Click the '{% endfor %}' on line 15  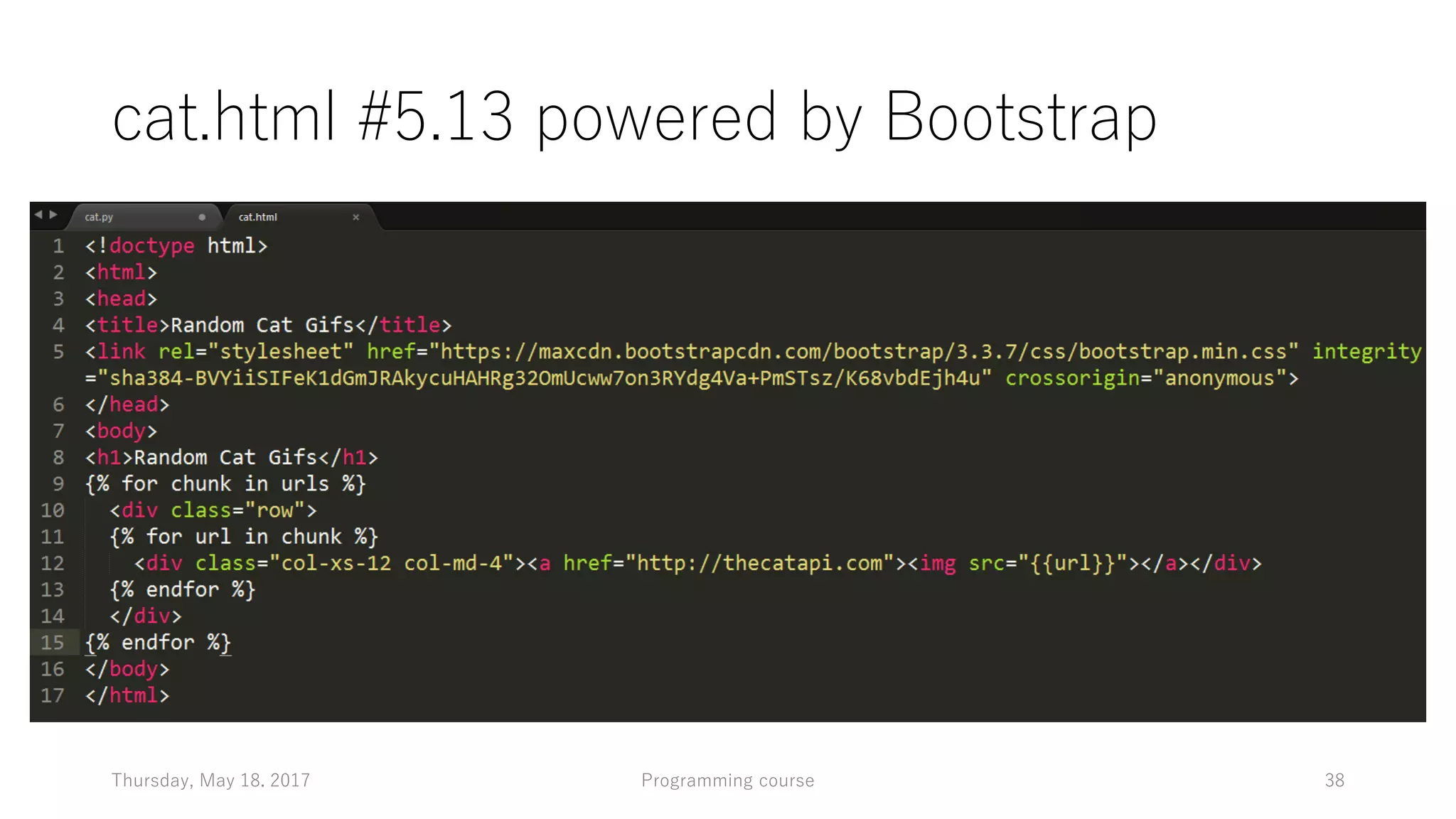[158, 643]
